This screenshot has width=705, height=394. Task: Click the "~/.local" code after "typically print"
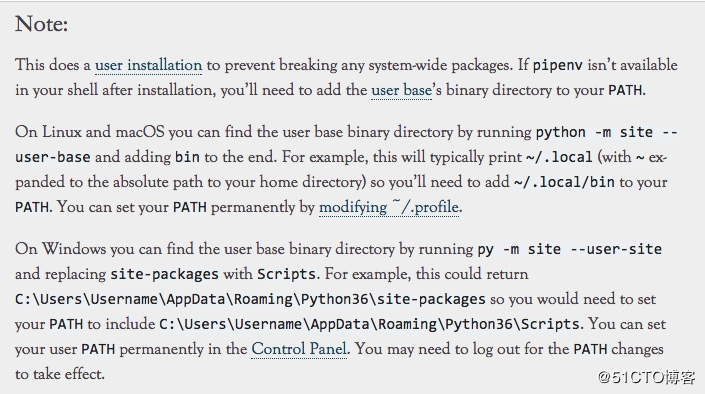point(559,157)
